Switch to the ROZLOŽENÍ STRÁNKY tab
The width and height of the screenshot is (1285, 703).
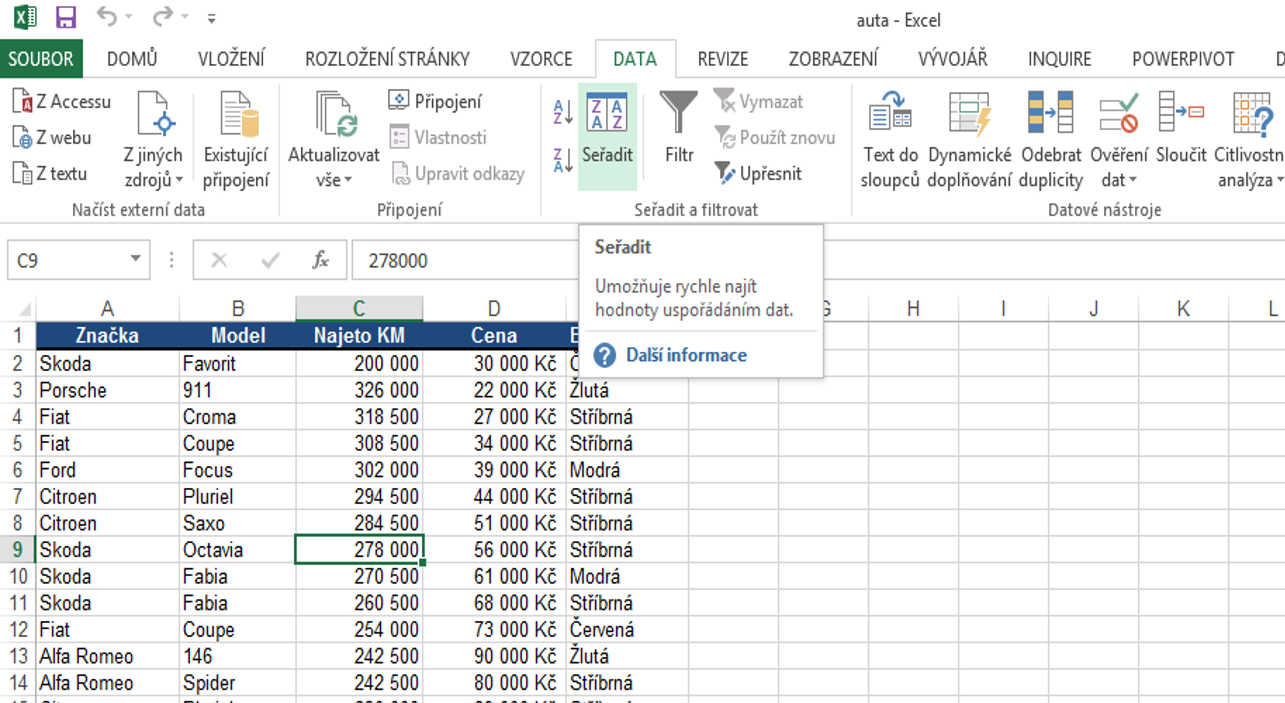tap(387, 59)
